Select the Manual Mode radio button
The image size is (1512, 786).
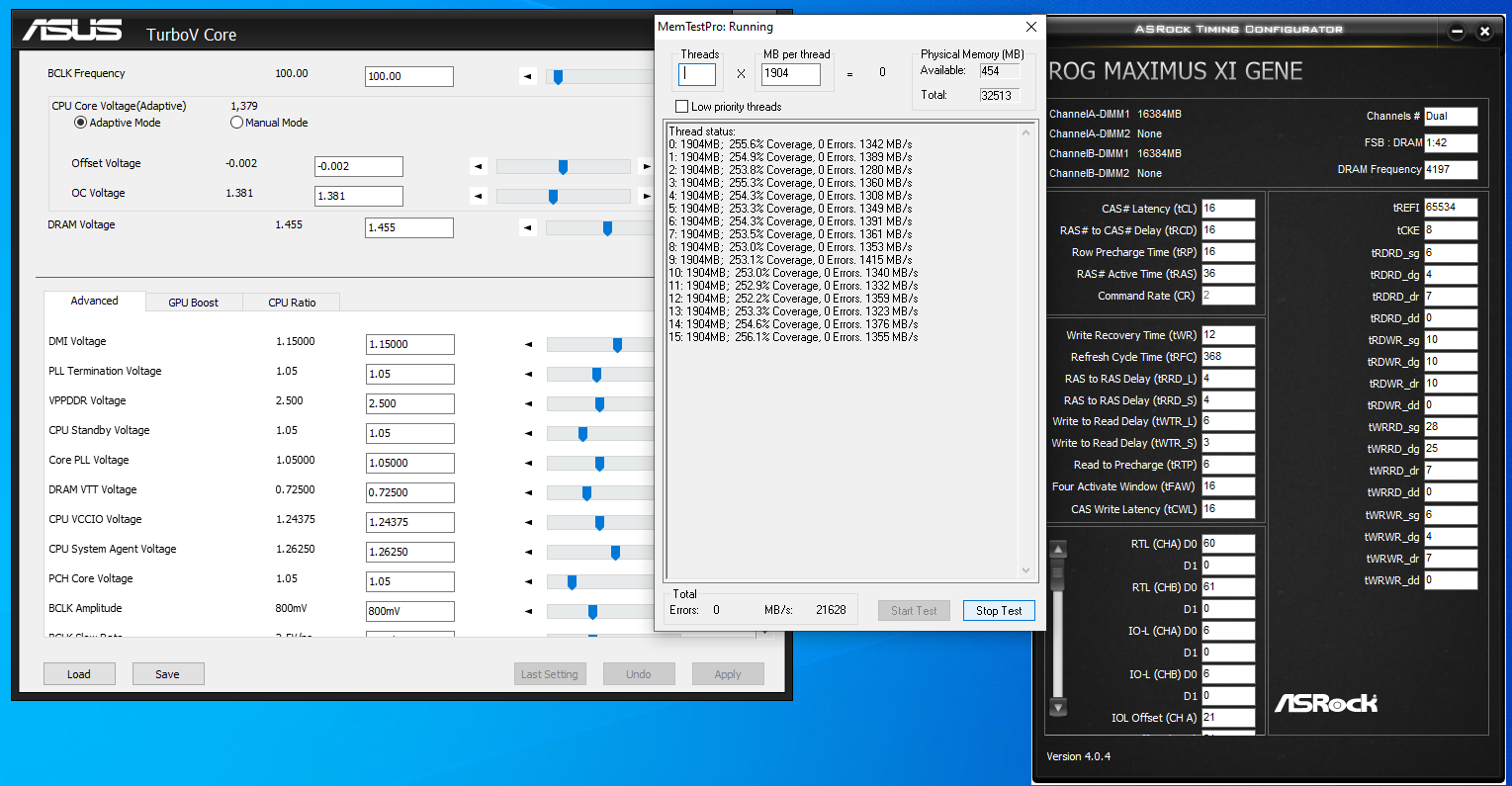click(236, 123)
